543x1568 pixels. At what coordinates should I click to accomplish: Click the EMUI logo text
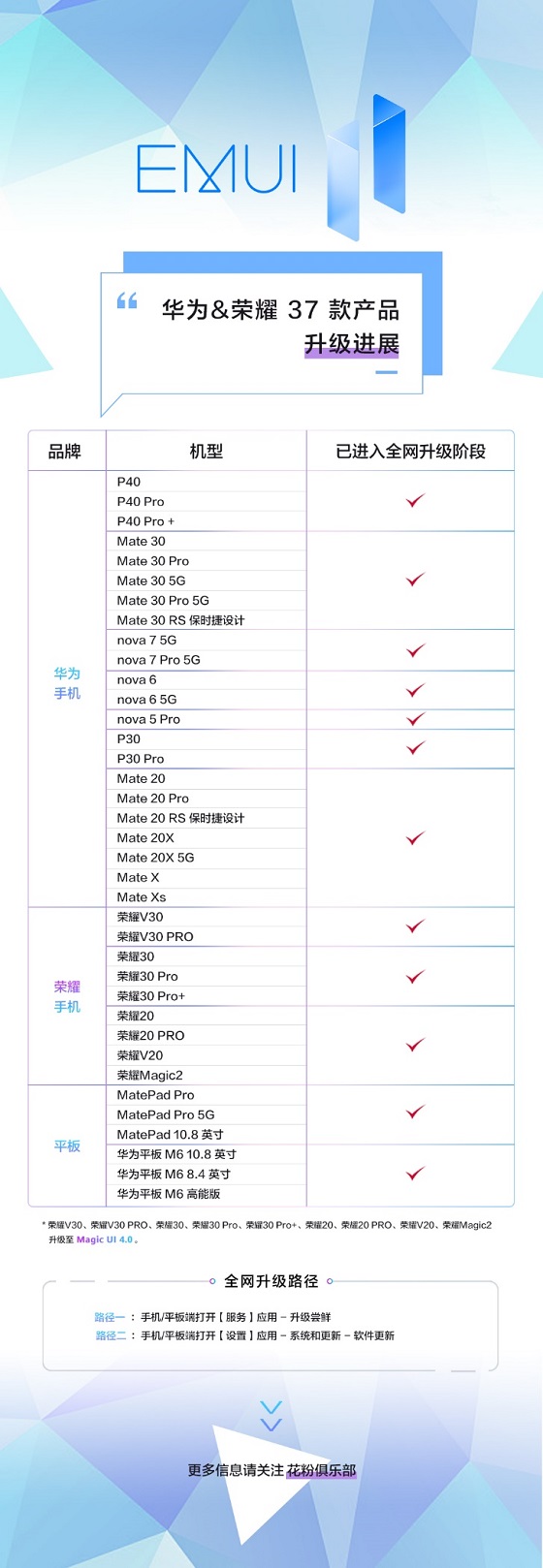(216, 170)
